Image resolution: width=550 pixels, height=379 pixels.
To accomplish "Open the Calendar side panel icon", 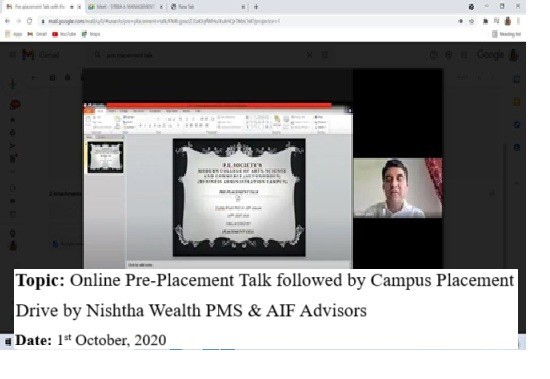I will (x=517, y=80).
